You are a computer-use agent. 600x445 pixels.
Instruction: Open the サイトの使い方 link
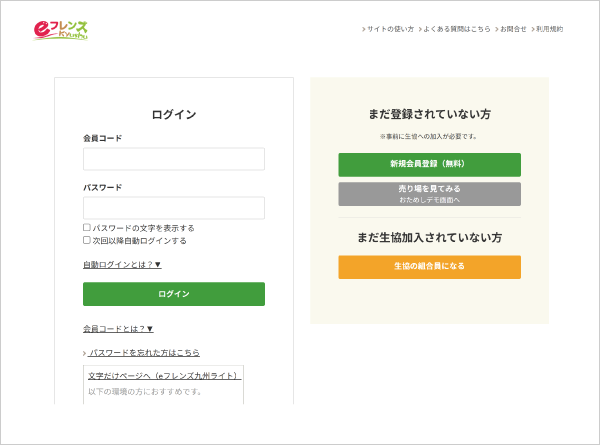389,29
